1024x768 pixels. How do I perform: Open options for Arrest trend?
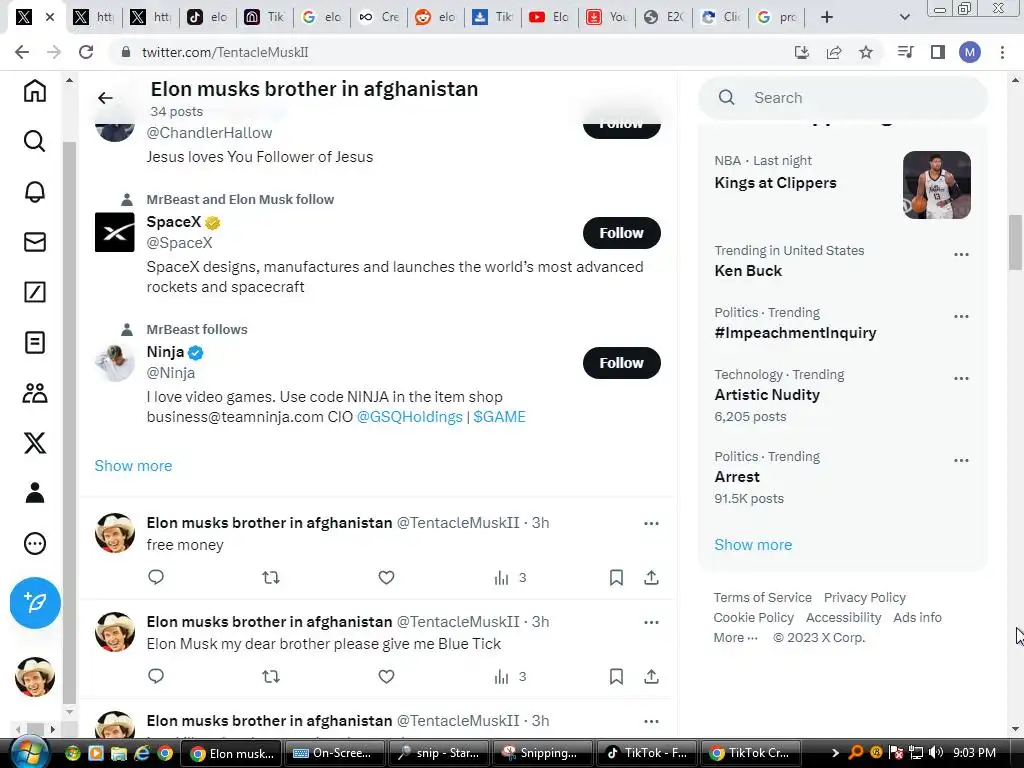tap(961, 460)
